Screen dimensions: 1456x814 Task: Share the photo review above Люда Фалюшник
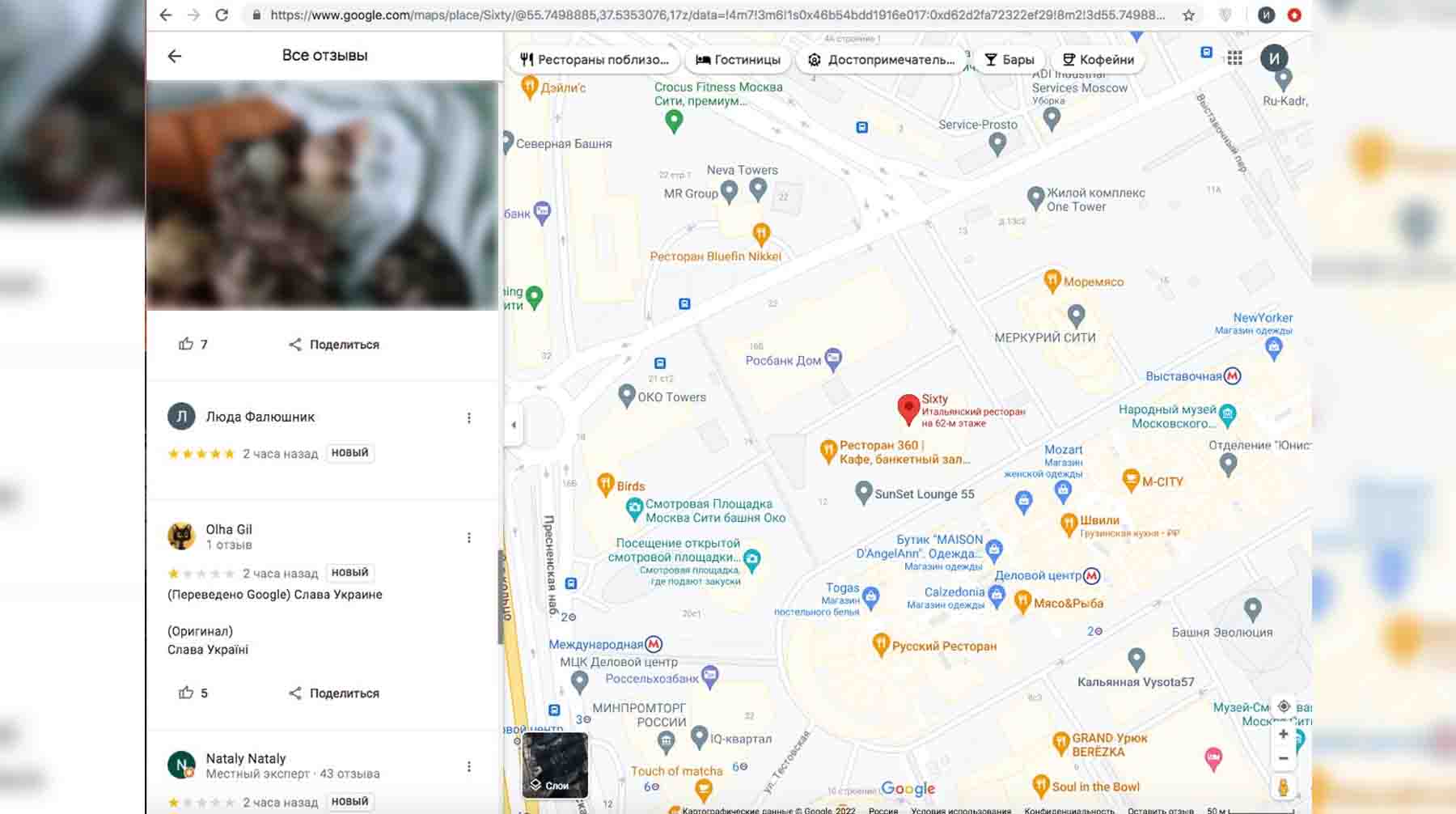click(x=333, y=344)
